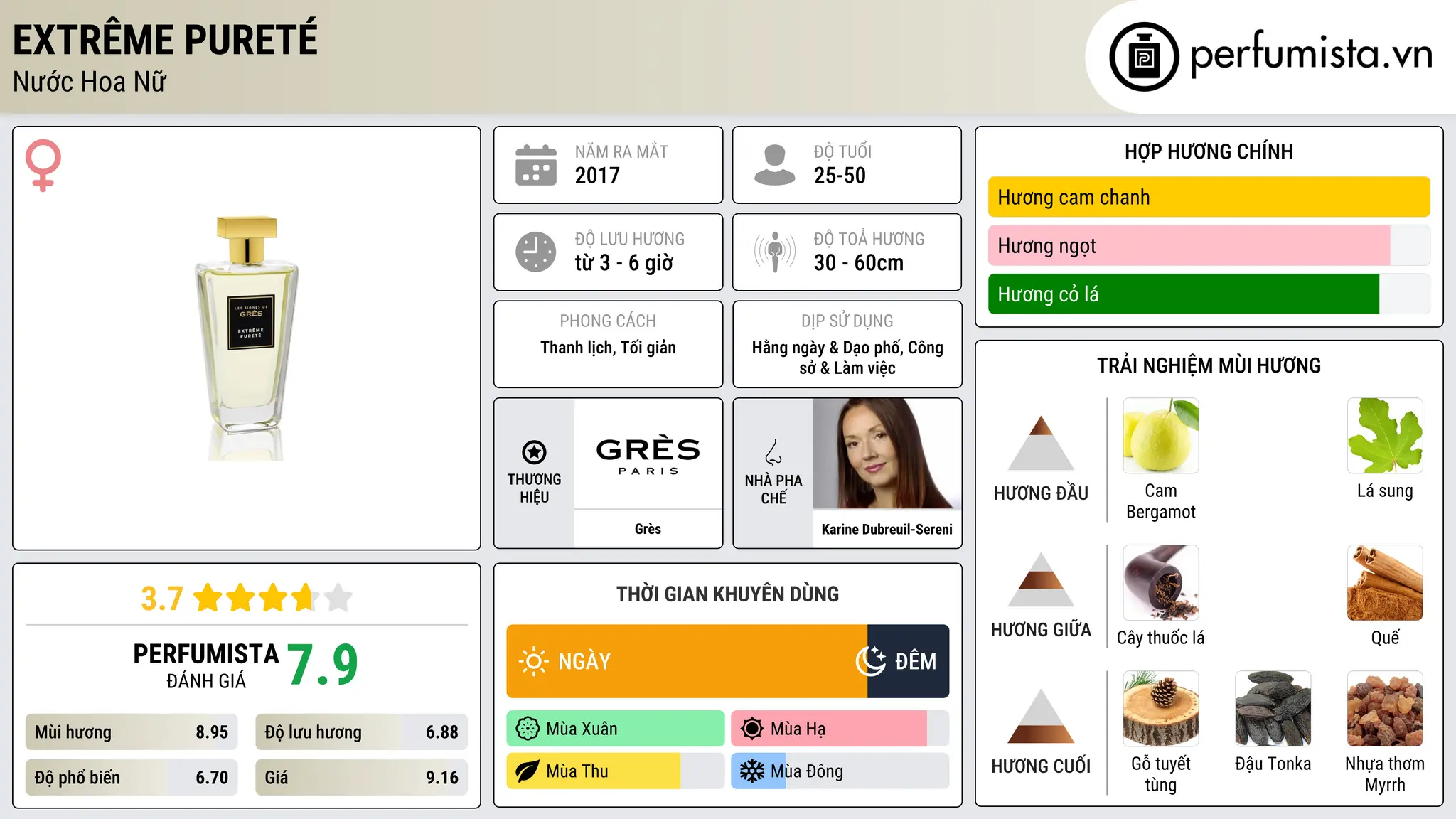Viewport: 1456px width, 819px height.
Task: Click the perfumista.vn site name
Action: [1311, 54]
